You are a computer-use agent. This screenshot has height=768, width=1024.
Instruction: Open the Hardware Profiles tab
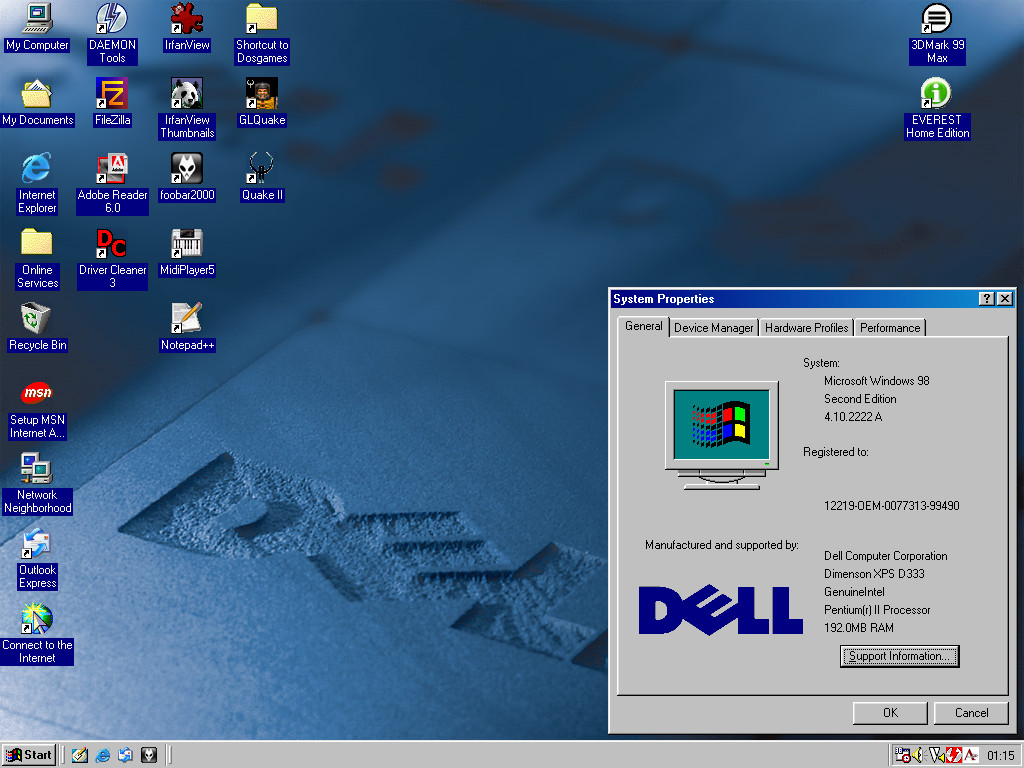pyautogui.click(x=807, y=328)
